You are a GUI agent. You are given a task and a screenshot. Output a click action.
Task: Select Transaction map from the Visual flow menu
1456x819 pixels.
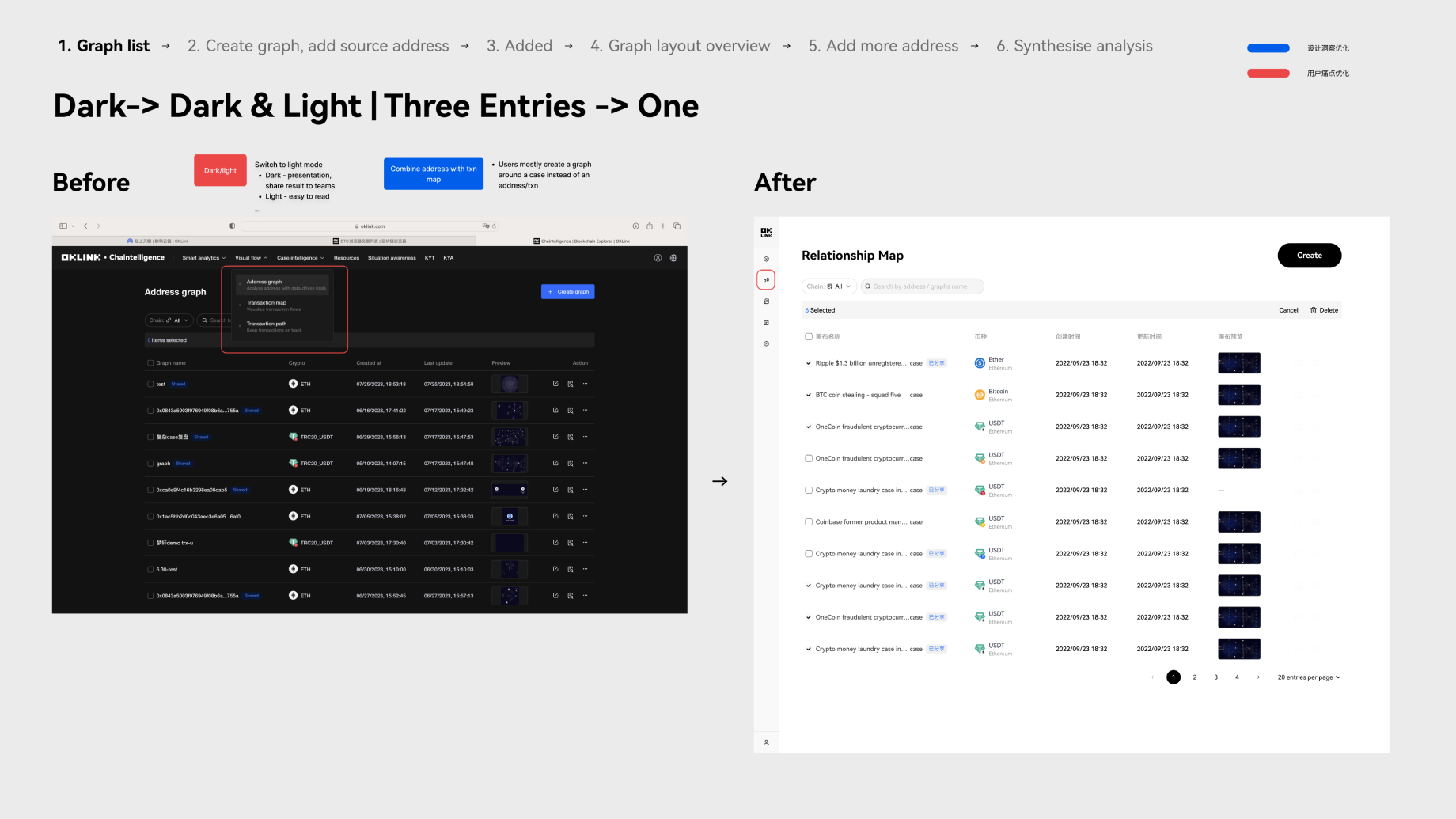[x=267, y=303]
